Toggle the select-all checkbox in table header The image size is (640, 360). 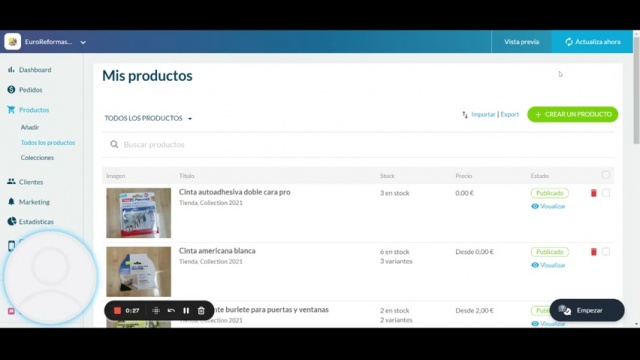[x=606, y=175]
